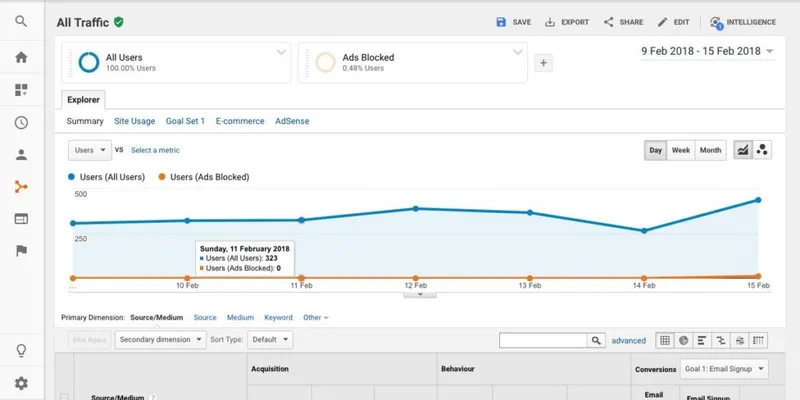The height and width of the screenshot is (400, 800).
Task: Open the Users metric dropdown
Action: (x=90, y=151)
